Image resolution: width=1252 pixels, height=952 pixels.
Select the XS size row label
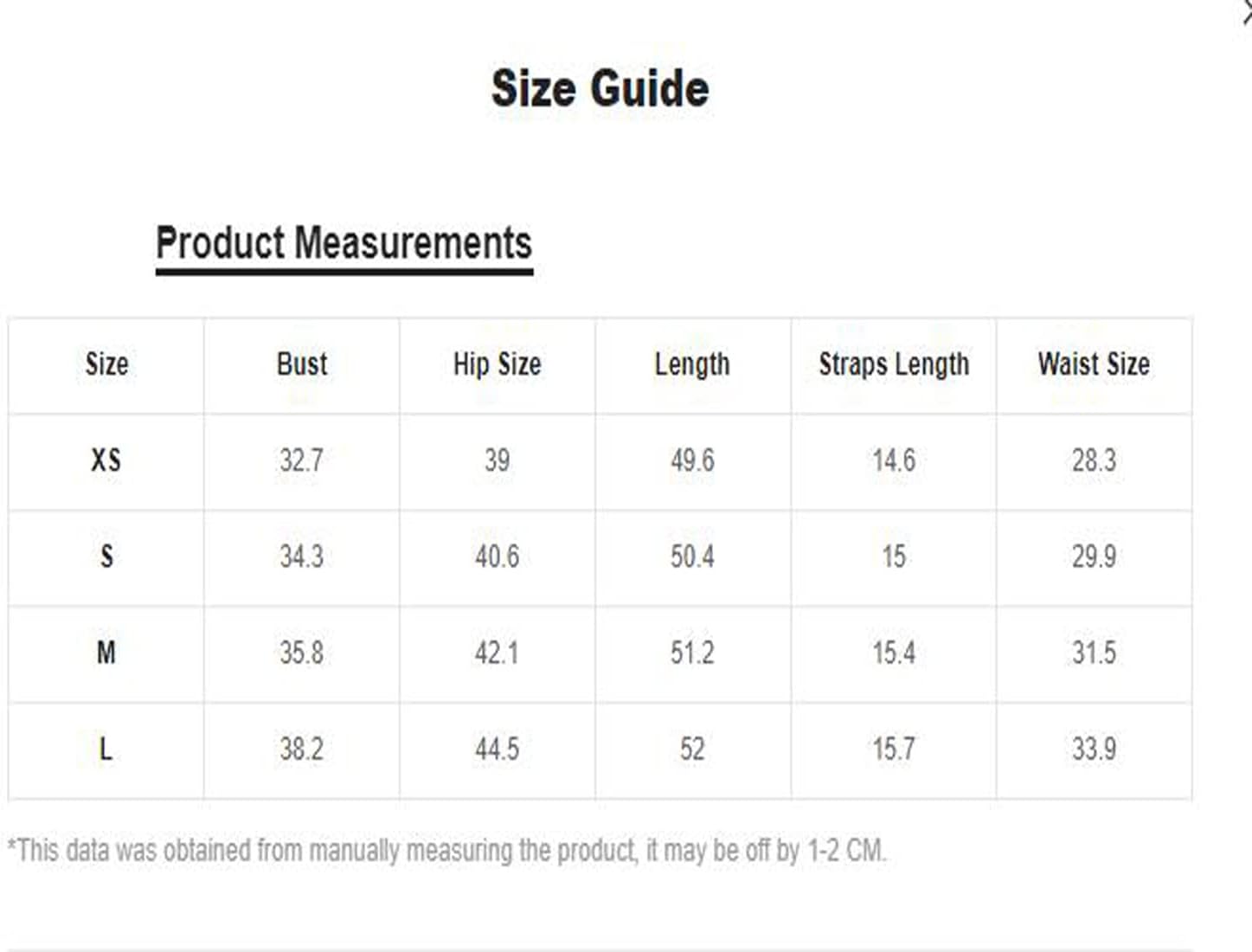tap(106, 460)
